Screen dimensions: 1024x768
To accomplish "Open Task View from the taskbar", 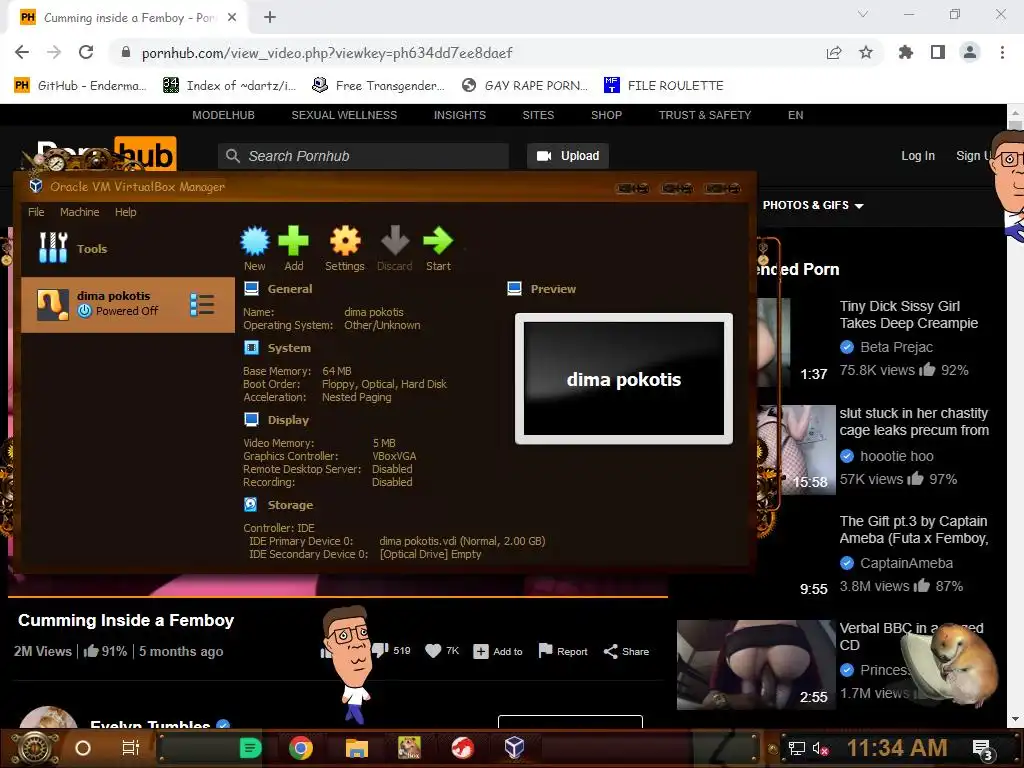I will [131, 748].
